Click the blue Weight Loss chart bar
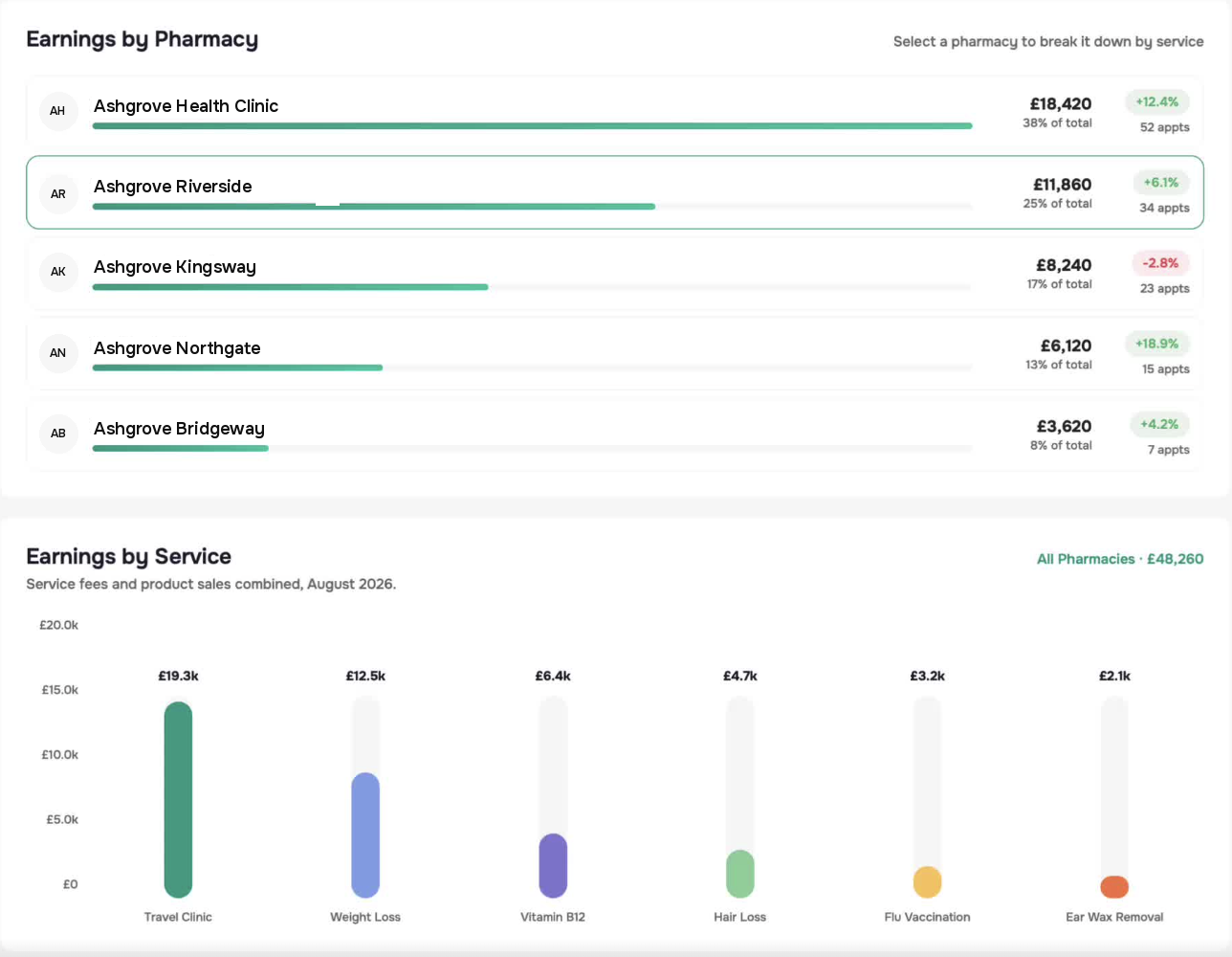1232x957 pixels. [365, 835]
